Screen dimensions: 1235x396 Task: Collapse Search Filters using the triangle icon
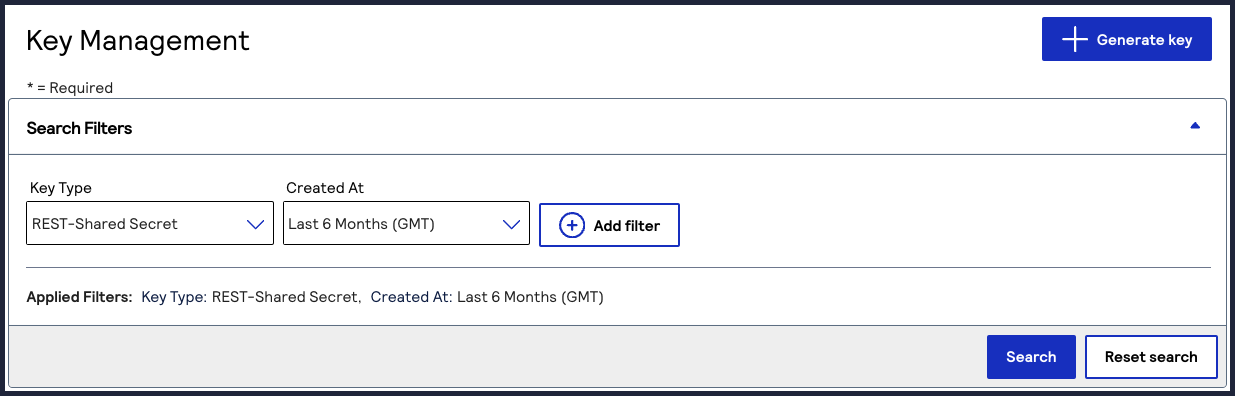click(1194, 126)
